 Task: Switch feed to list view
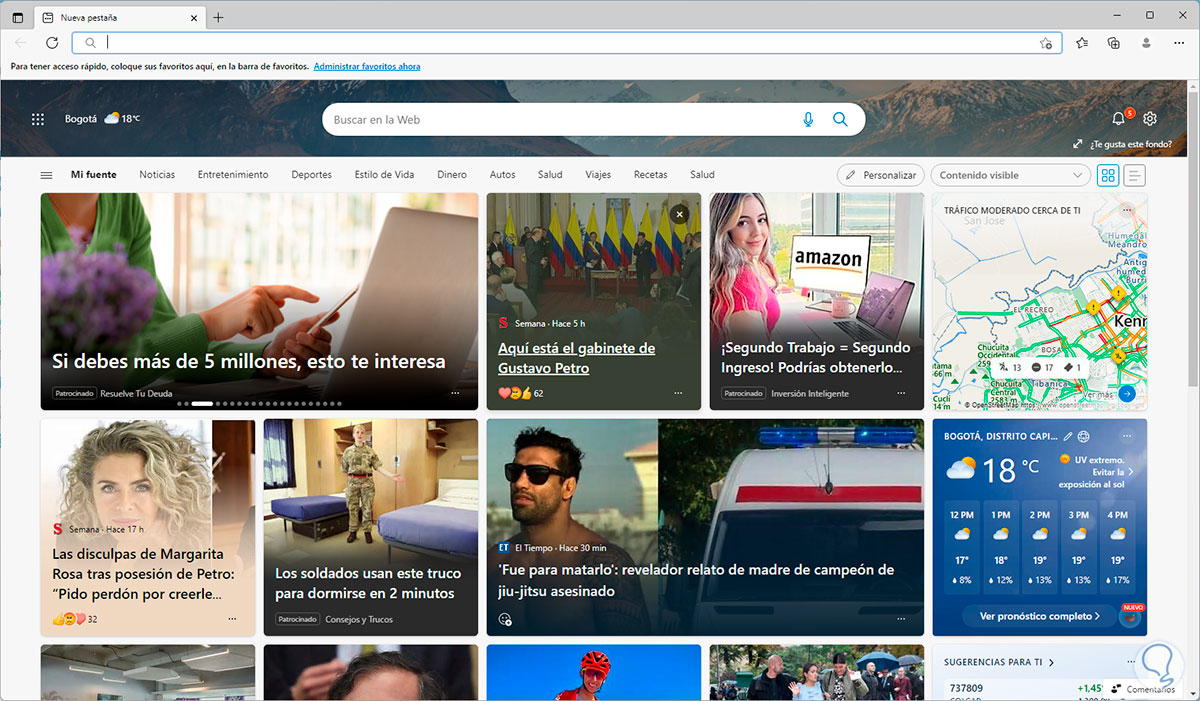tap(1134, 175)
